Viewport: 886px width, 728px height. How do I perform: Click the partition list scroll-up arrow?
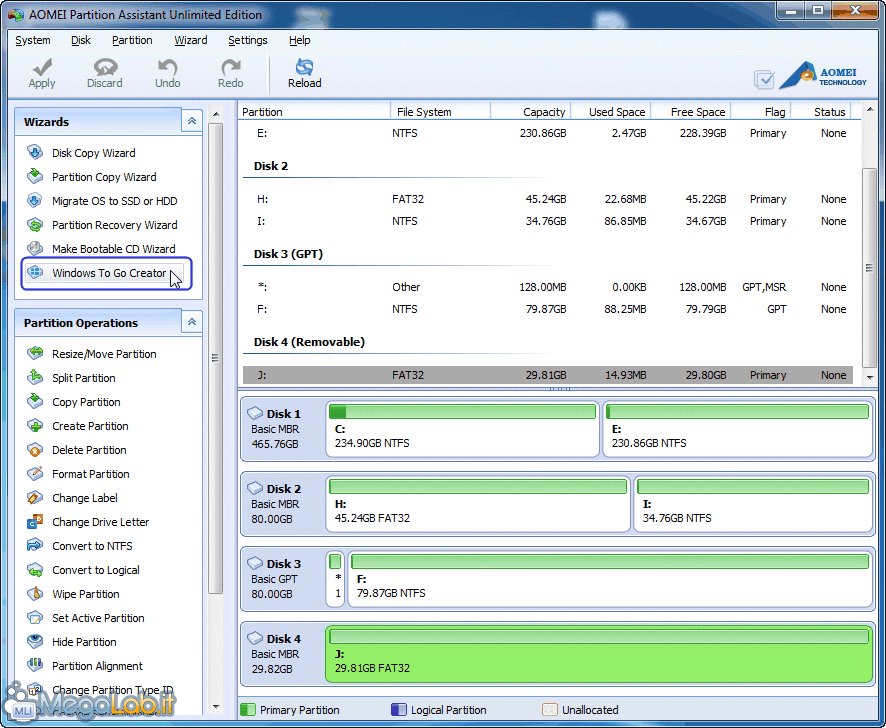[x=869, y=111]
